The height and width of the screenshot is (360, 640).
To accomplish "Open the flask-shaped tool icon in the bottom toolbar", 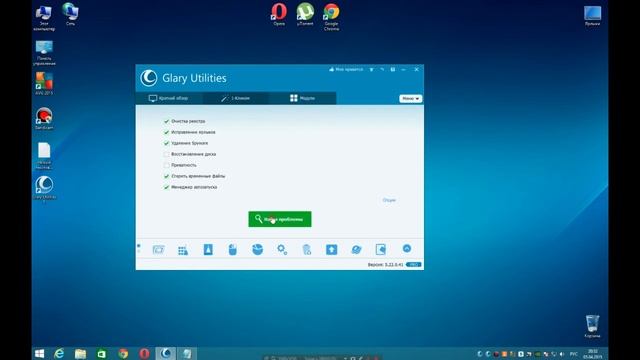I will pos(208,249).
